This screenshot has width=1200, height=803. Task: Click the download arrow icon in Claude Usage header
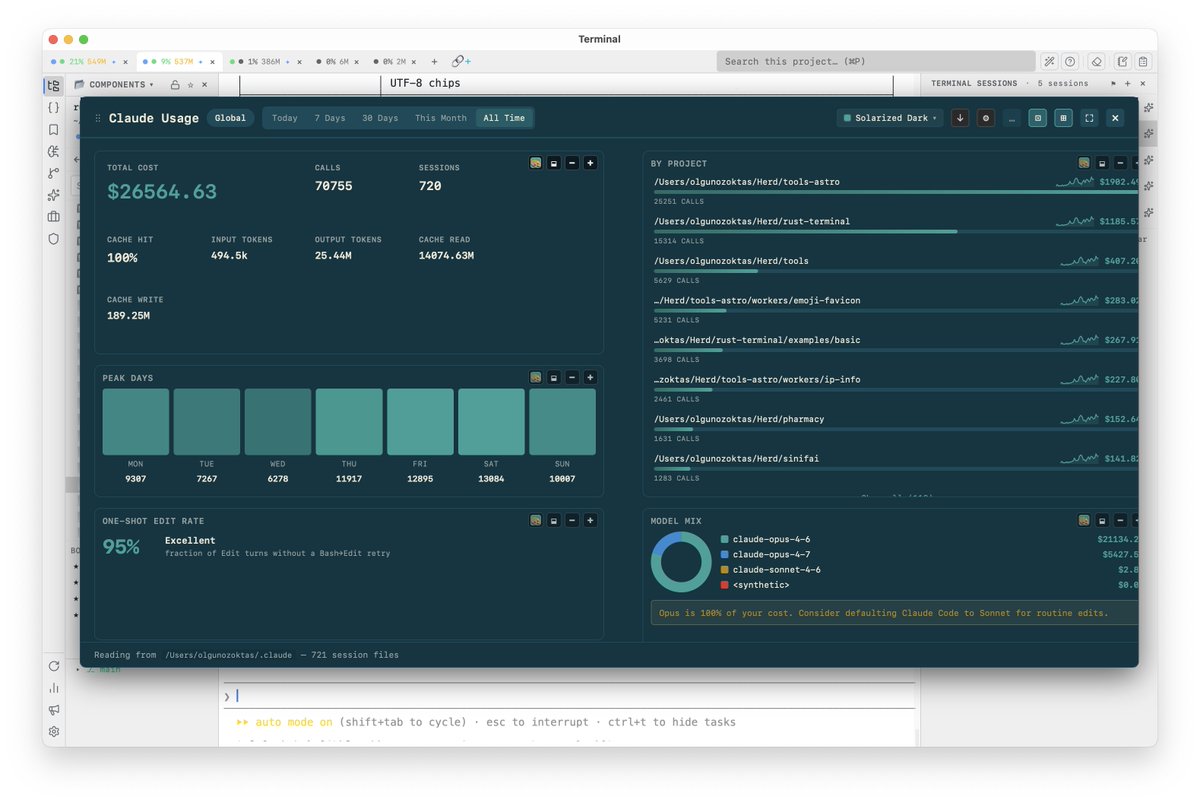(x=960, y=118)
